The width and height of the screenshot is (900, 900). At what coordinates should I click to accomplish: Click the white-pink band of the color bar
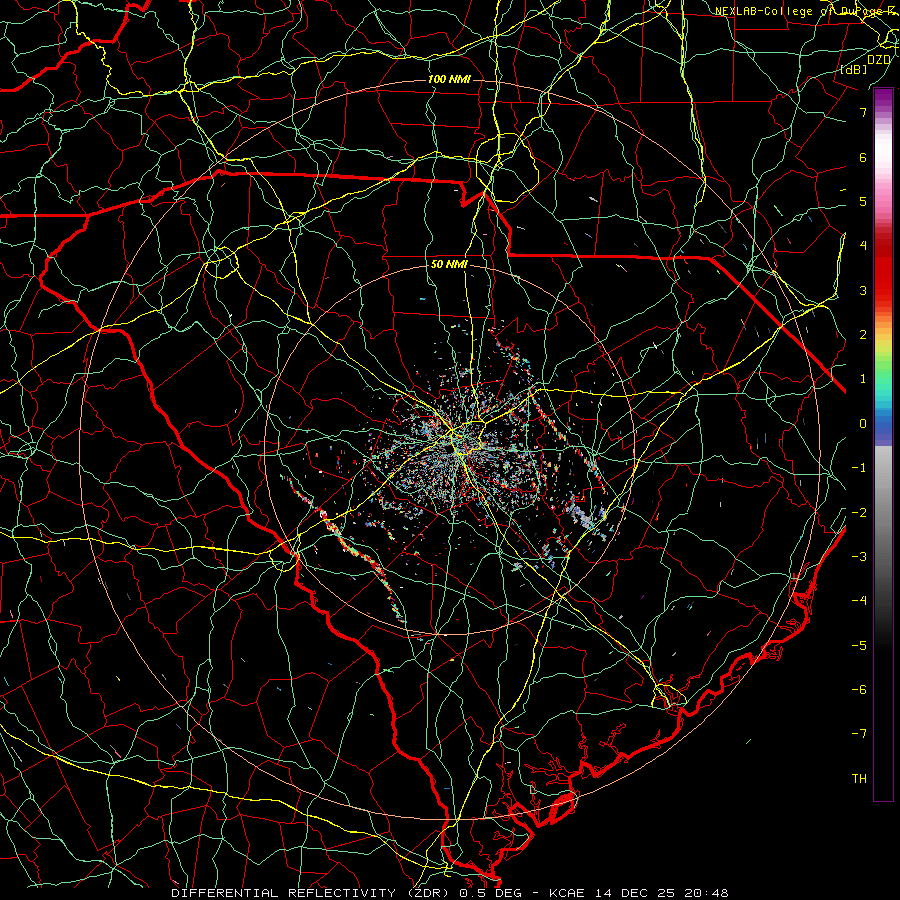tap(883, 158)
